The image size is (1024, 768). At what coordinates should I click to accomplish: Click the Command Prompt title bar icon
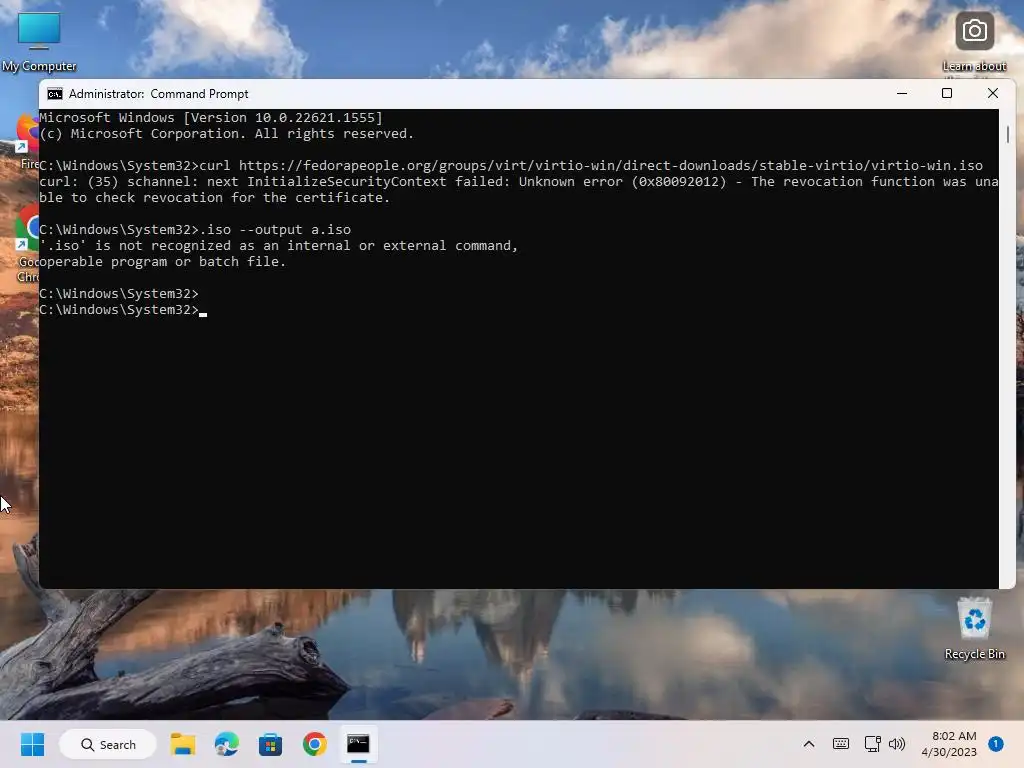pyautogui.click(x=55, y=94)
